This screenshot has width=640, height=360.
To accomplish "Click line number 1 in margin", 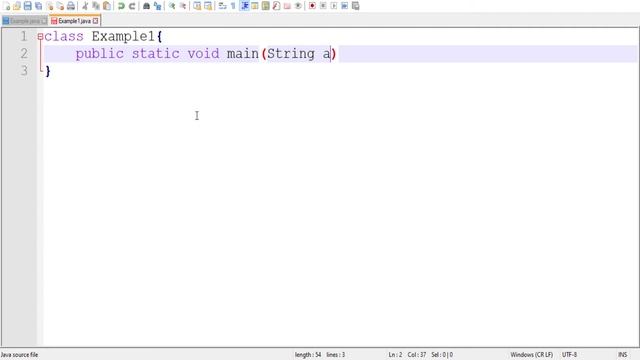I will click(24, 36).
